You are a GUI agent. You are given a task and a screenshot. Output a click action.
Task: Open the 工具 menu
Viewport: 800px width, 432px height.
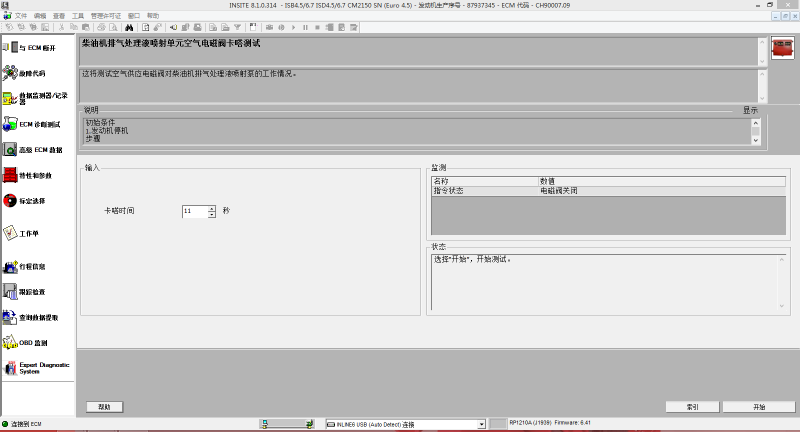pyautogui.click(x=78, y=16)
